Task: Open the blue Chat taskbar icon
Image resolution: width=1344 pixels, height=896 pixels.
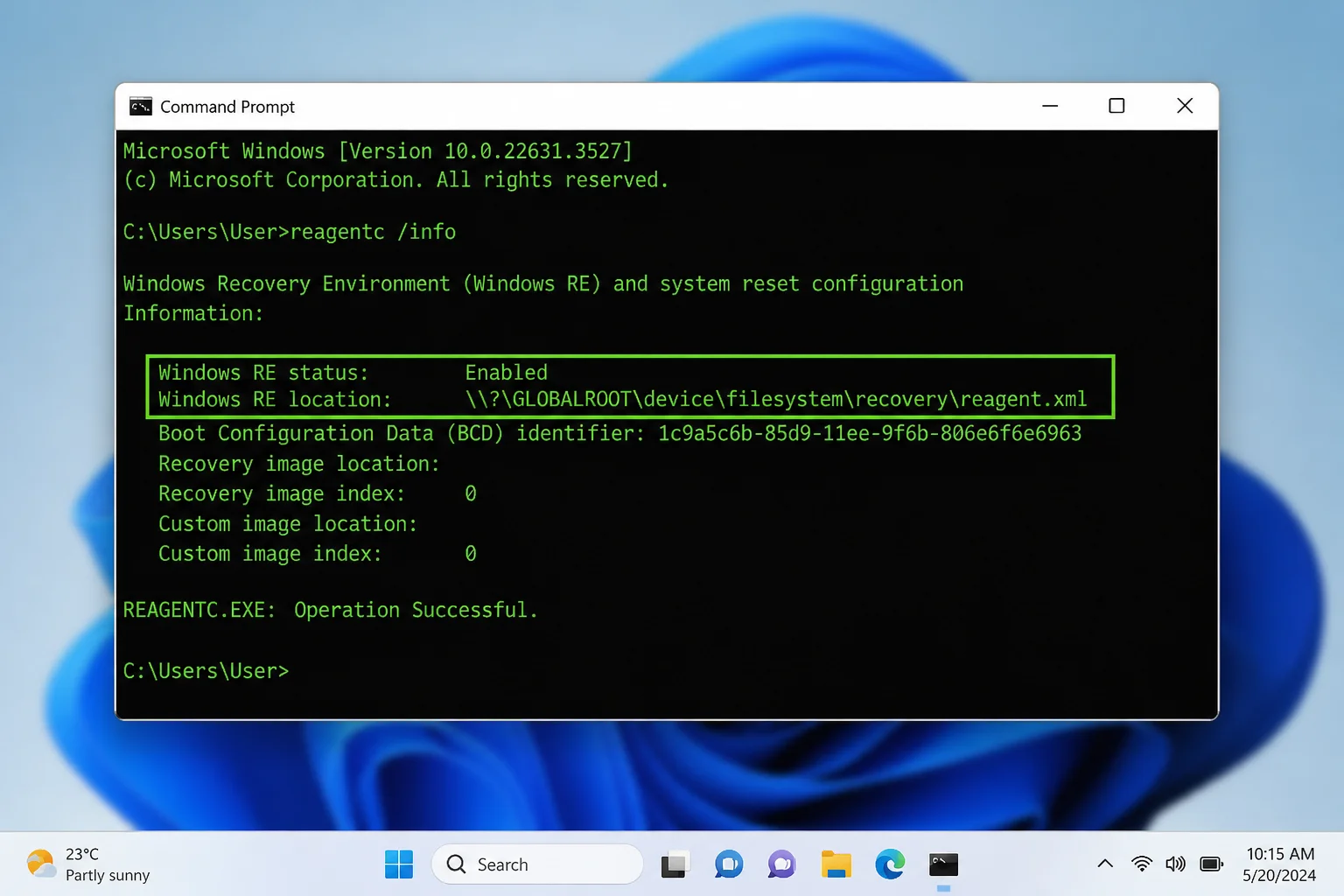Action: coord(729,864)
